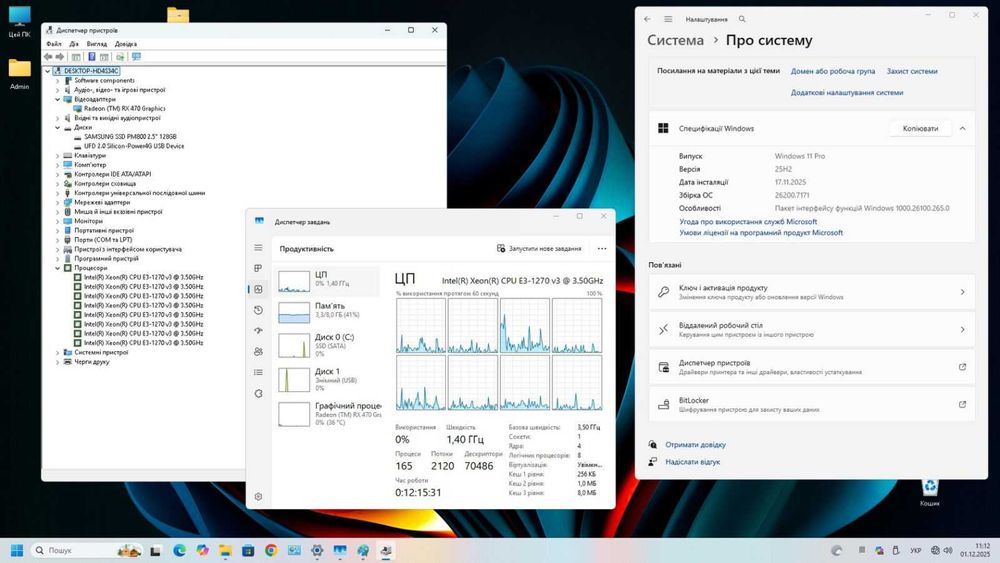Open 'Віддалений робочий стіл' settings row
The image size is (1000, 563).
811,330
